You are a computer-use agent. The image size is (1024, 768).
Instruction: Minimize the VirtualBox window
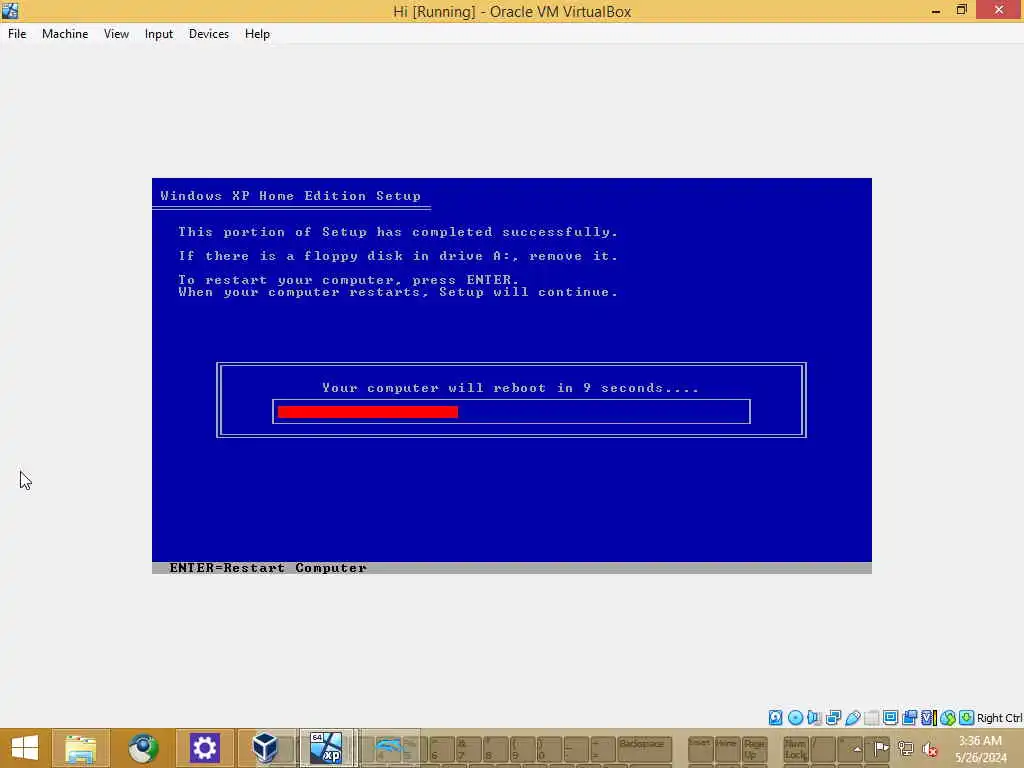(x=936, y=10)
